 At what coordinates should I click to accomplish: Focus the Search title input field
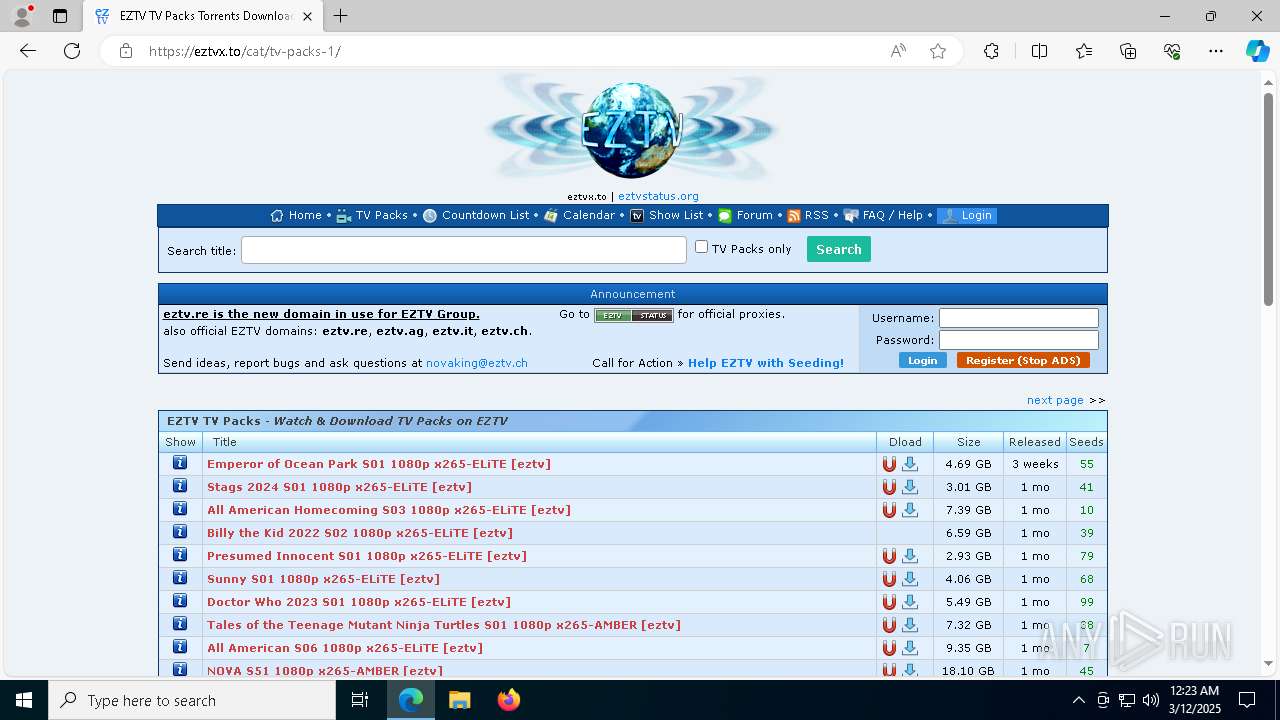[464, 250]
